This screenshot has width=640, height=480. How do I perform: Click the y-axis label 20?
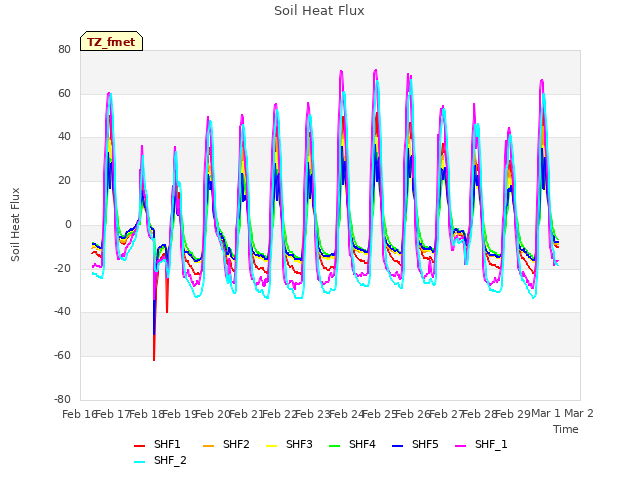pos(64,180)
